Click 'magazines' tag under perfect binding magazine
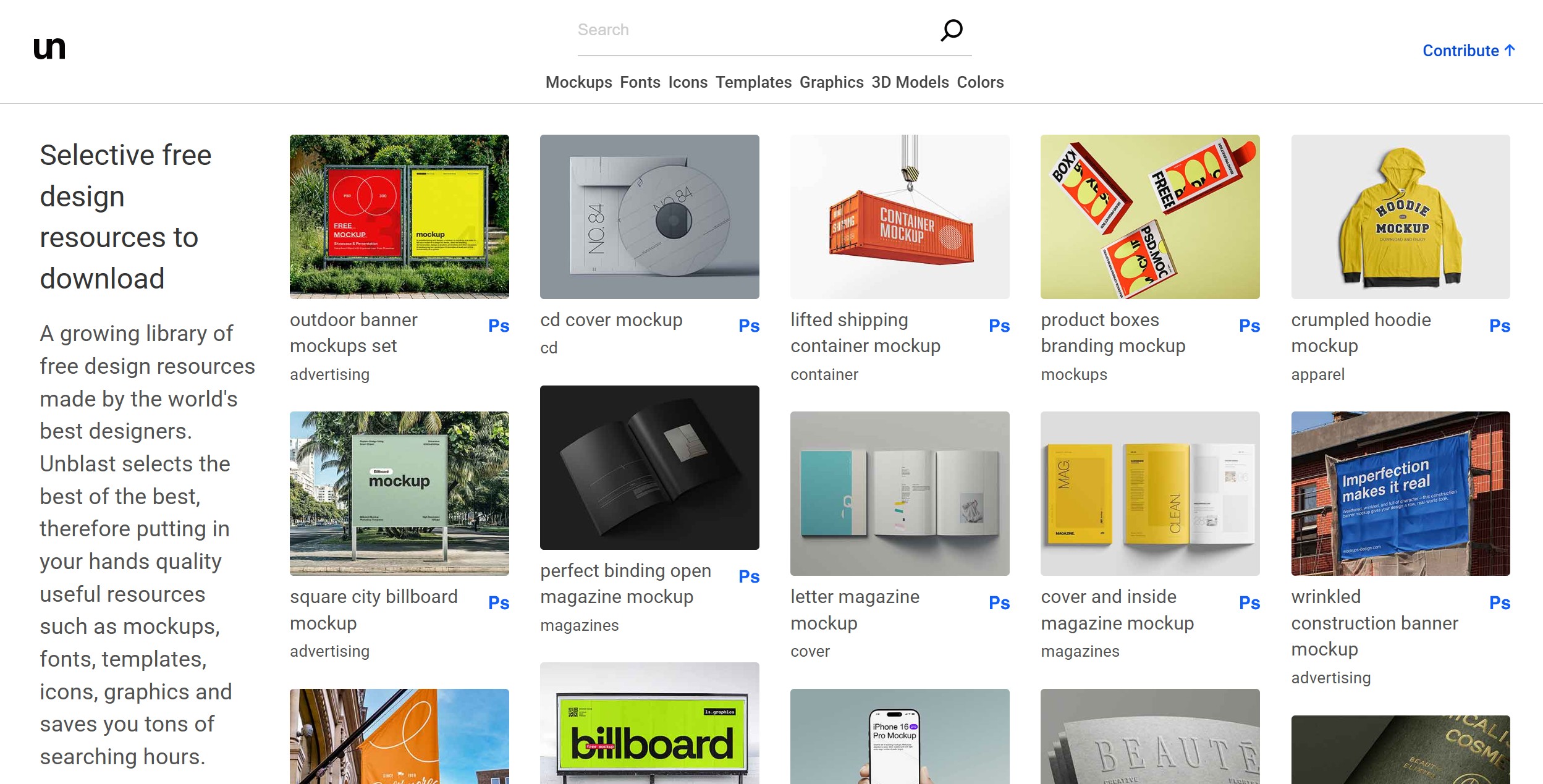This screenshot has width=1543, height=784. tap(579, 625)
